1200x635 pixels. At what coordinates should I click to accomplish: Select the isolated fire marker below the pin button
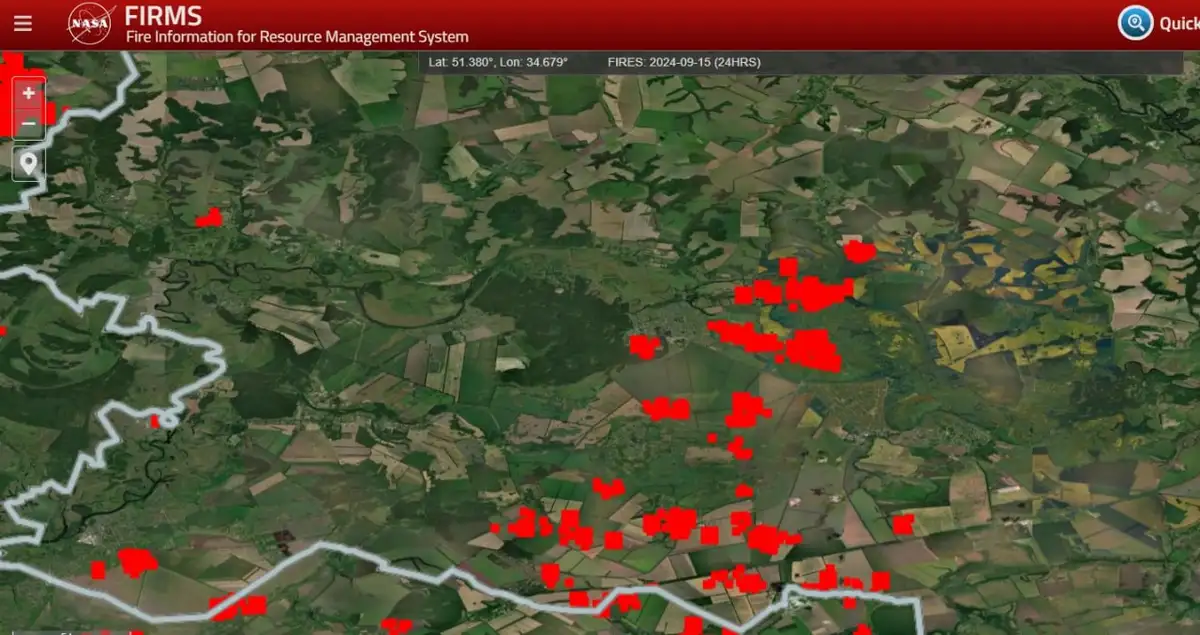click(x=209, y=217)
